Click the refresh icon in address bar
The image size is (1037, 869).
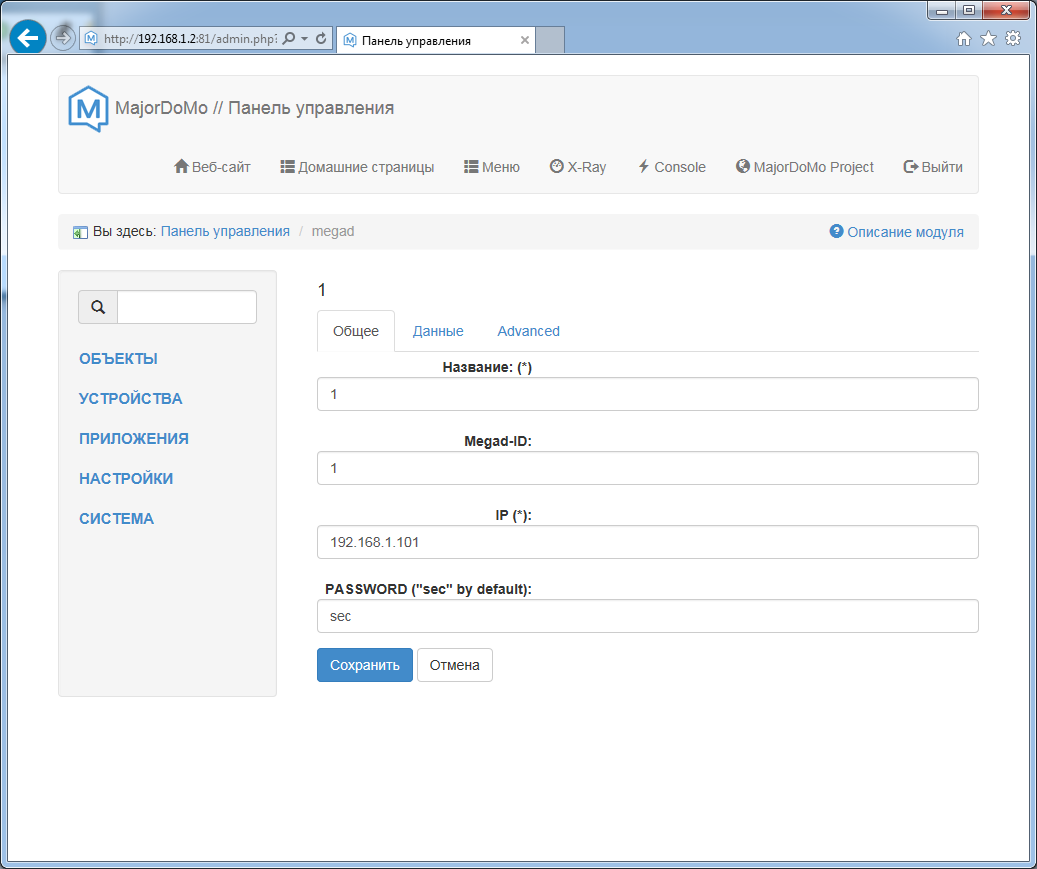pyautogui.click(x=321, y=39)
